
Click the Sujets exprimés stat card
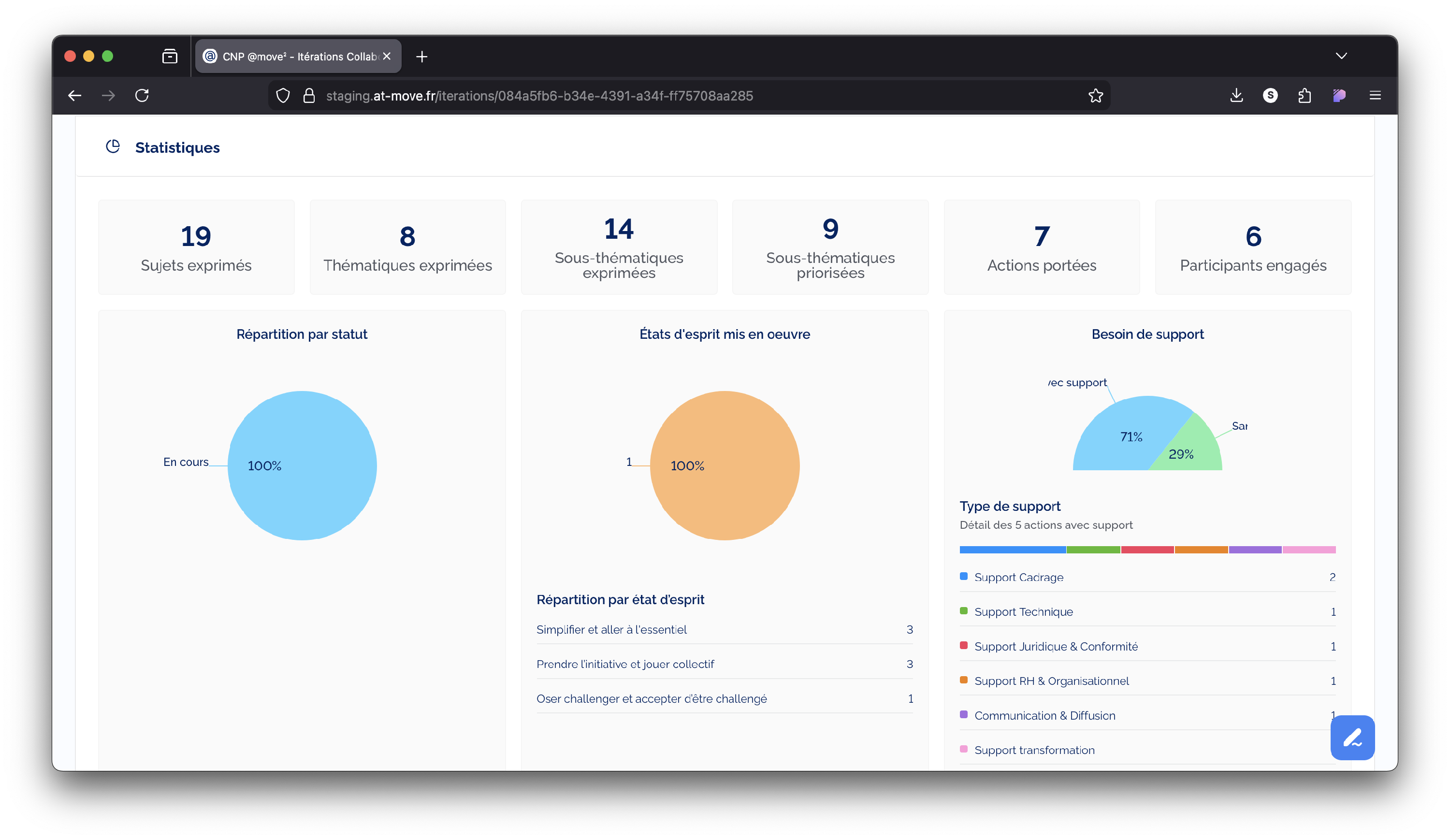coord(196,247)
